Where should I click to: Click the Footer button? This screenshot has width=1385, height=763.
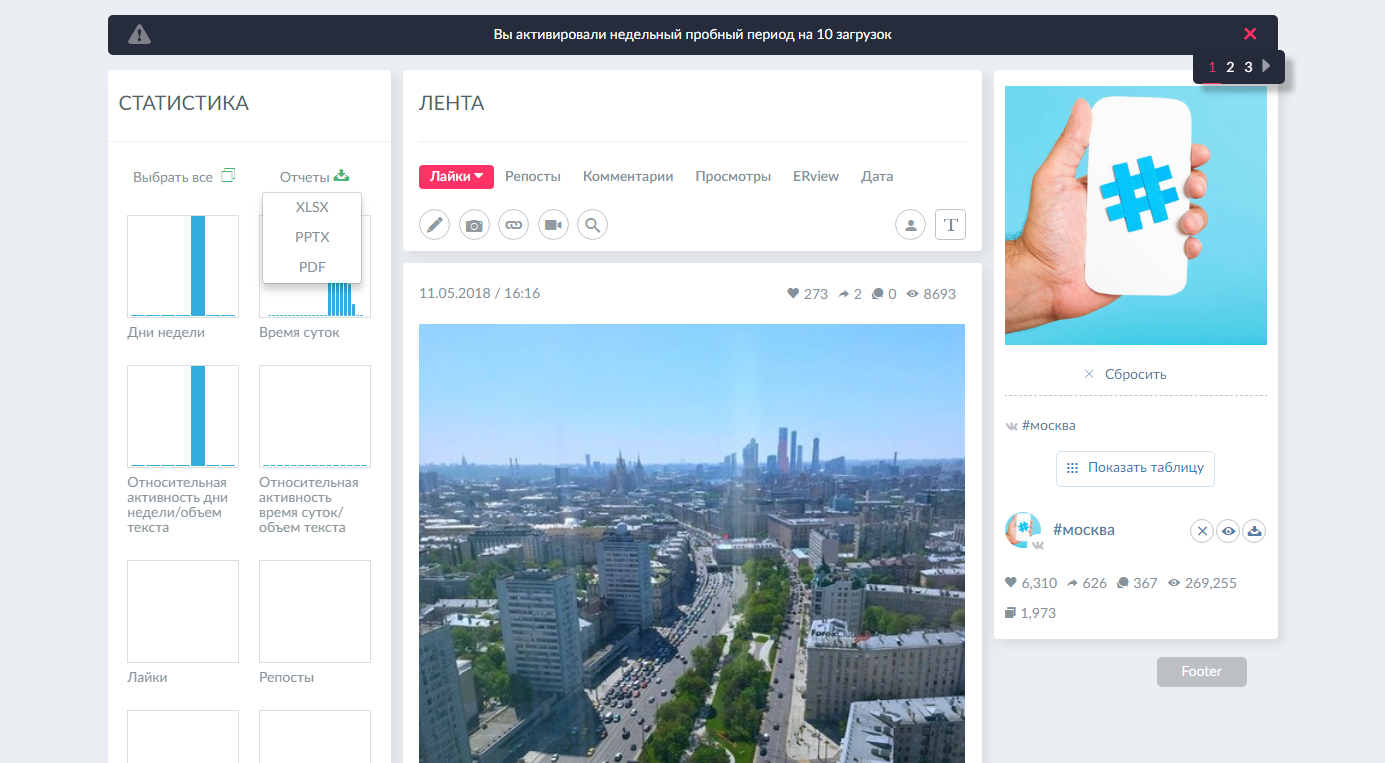tap(1202, 672)
